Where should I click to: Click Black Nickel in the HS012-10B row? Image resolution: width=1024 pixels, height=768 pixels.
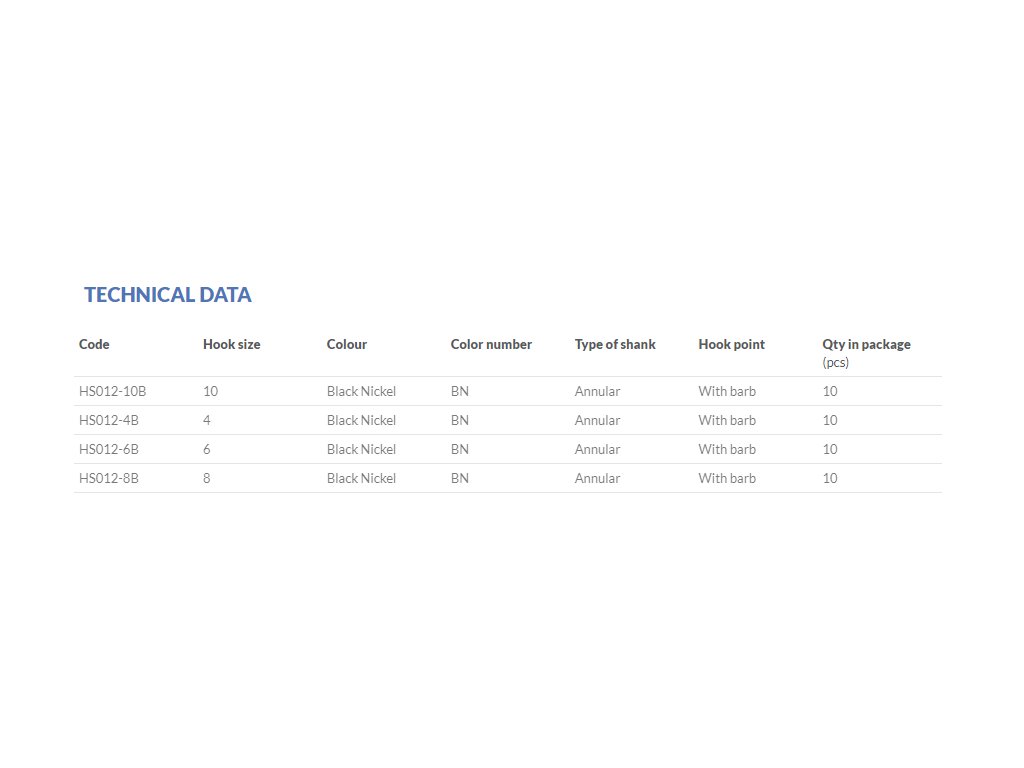click(361, 391)
